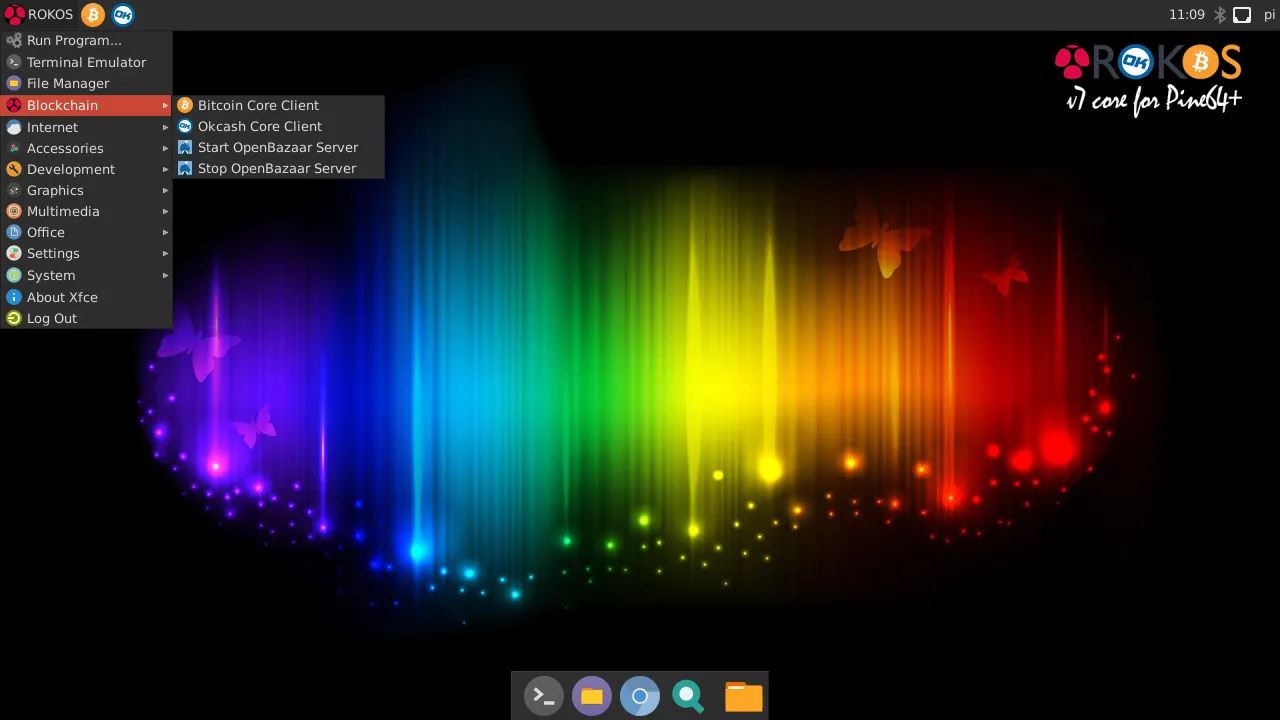Open the Office category
This screenshot has width=1280, height=720.
pos(86,232)
